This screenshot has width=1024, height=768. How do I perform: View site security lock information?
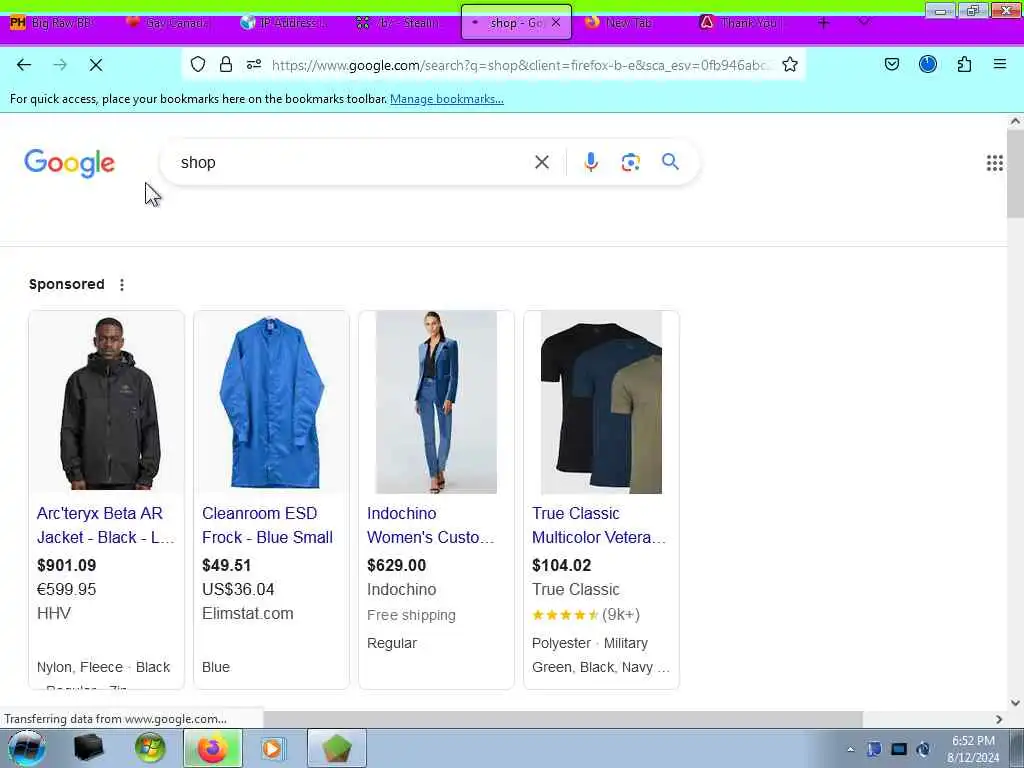pyautogui.click(x=226, y=64)
